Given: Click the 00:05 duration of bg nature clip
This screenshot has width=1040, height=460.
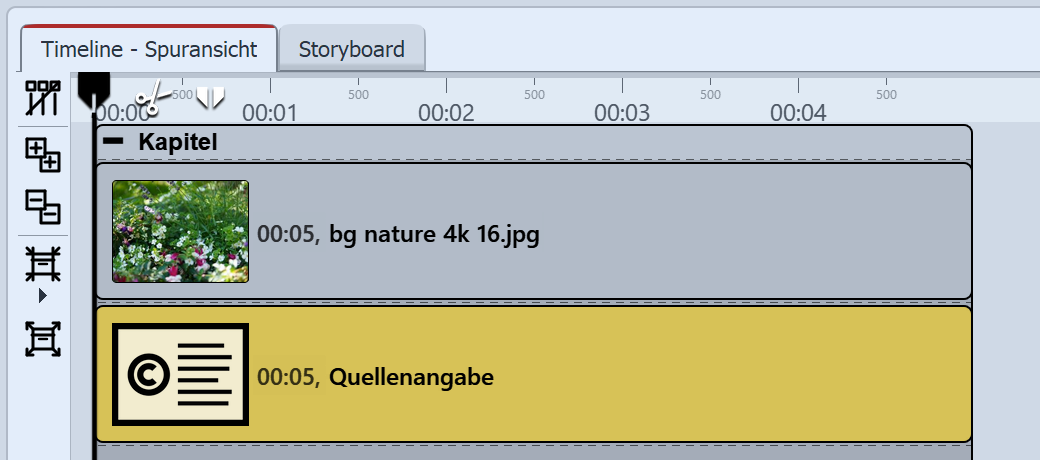Looking at the screenshot, I should point(287,235).
